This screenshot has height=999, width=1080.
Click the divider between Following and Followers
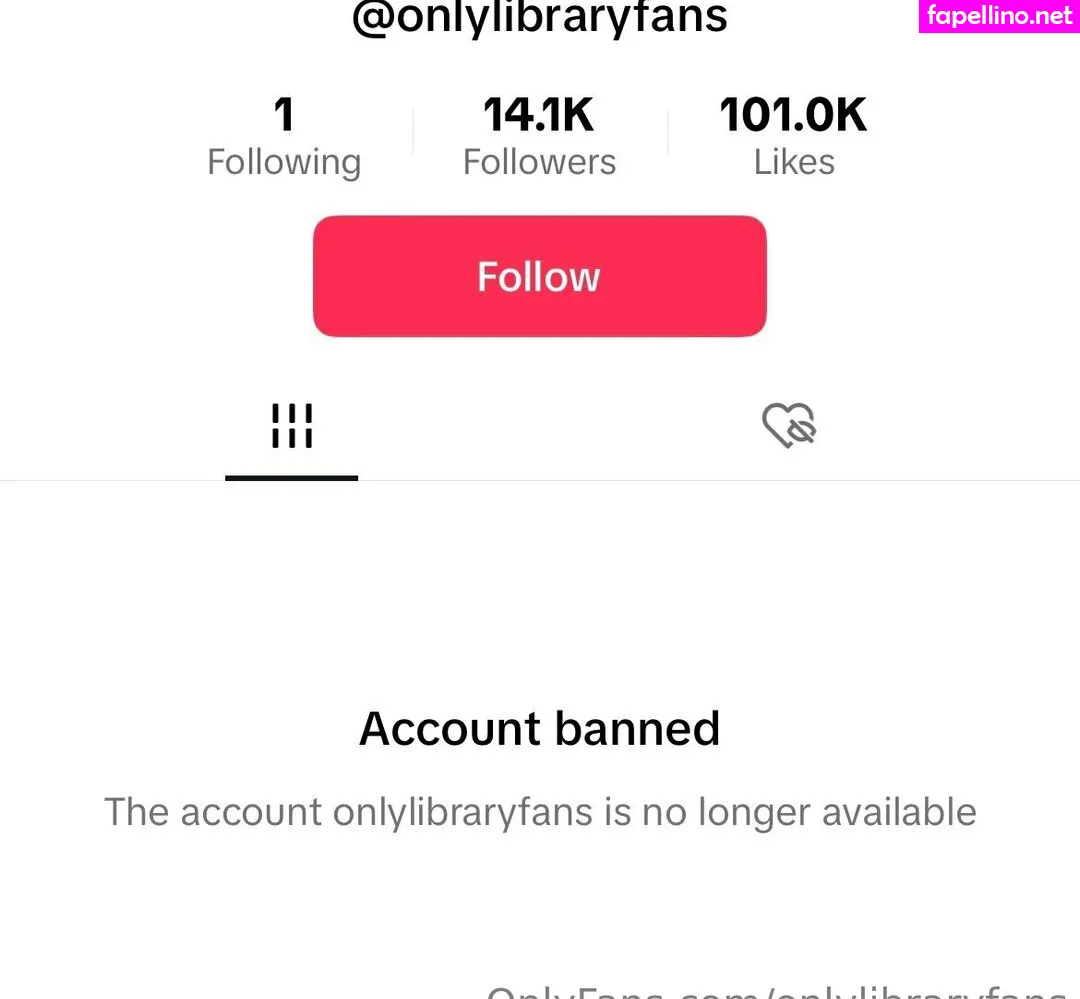pos(412,130)
